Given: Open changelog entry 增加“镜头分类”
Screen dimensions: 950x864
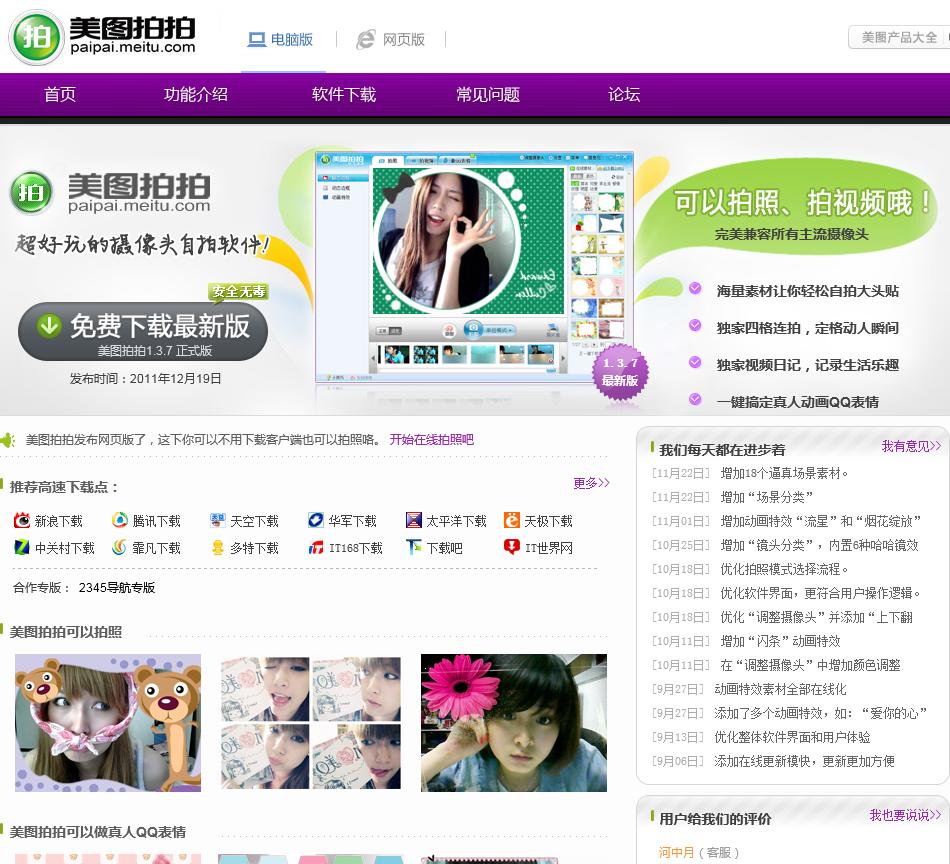Looking at the screenshot, I should (x=819, y=545).
